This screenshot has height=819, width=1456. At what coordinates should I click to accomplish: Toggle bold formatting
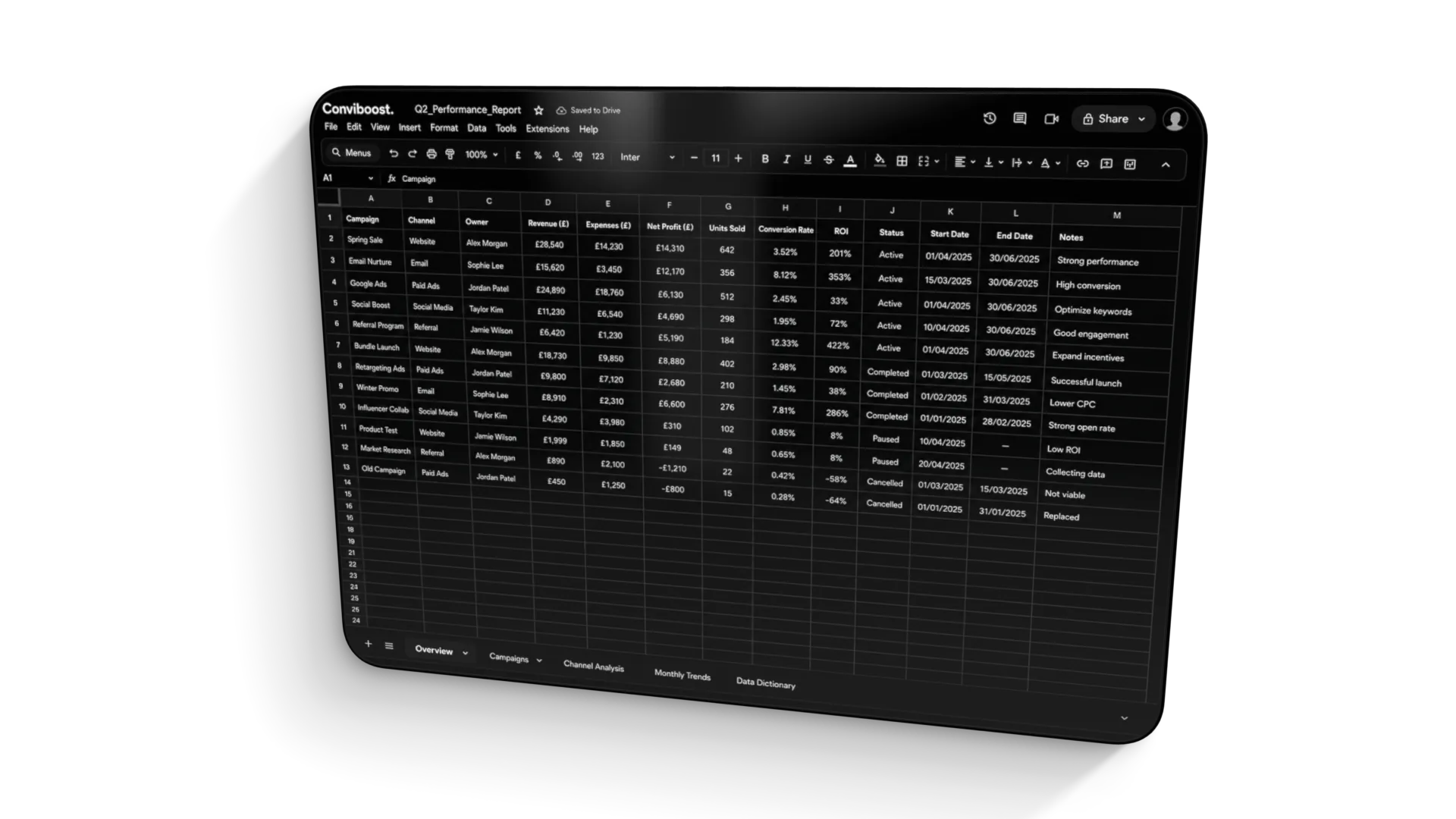coord(765,158)
